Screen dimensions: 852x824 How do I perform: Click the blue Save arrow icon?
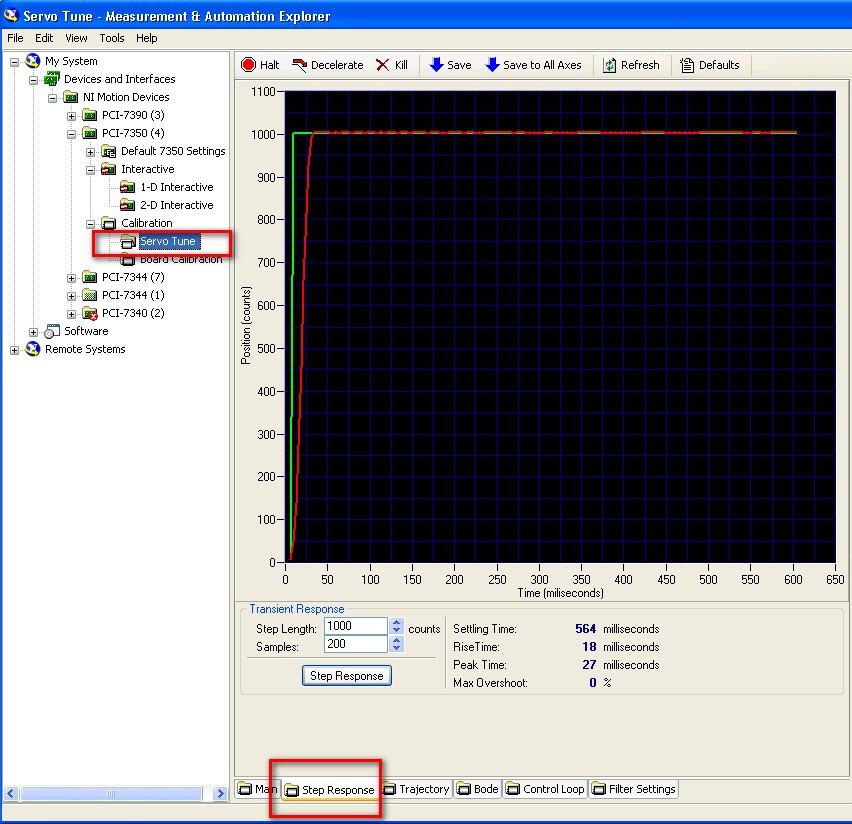436,65
